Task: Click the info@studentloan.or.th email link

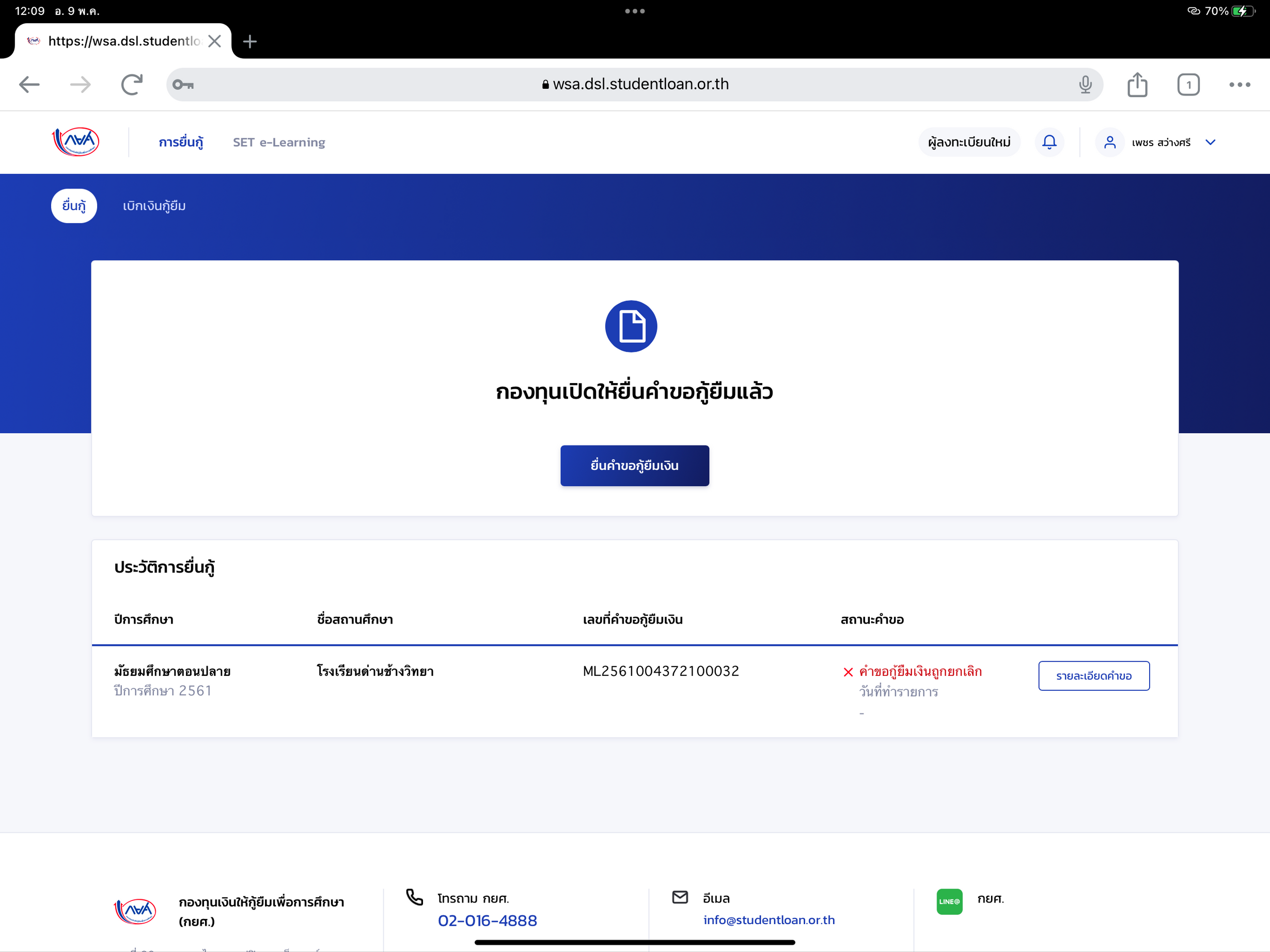Action: click(x=769, y=920)
